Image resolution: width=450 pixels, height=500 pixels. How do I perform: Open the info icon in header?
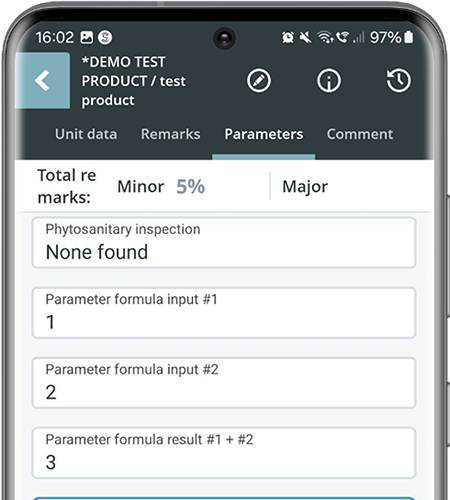[329, 81]
